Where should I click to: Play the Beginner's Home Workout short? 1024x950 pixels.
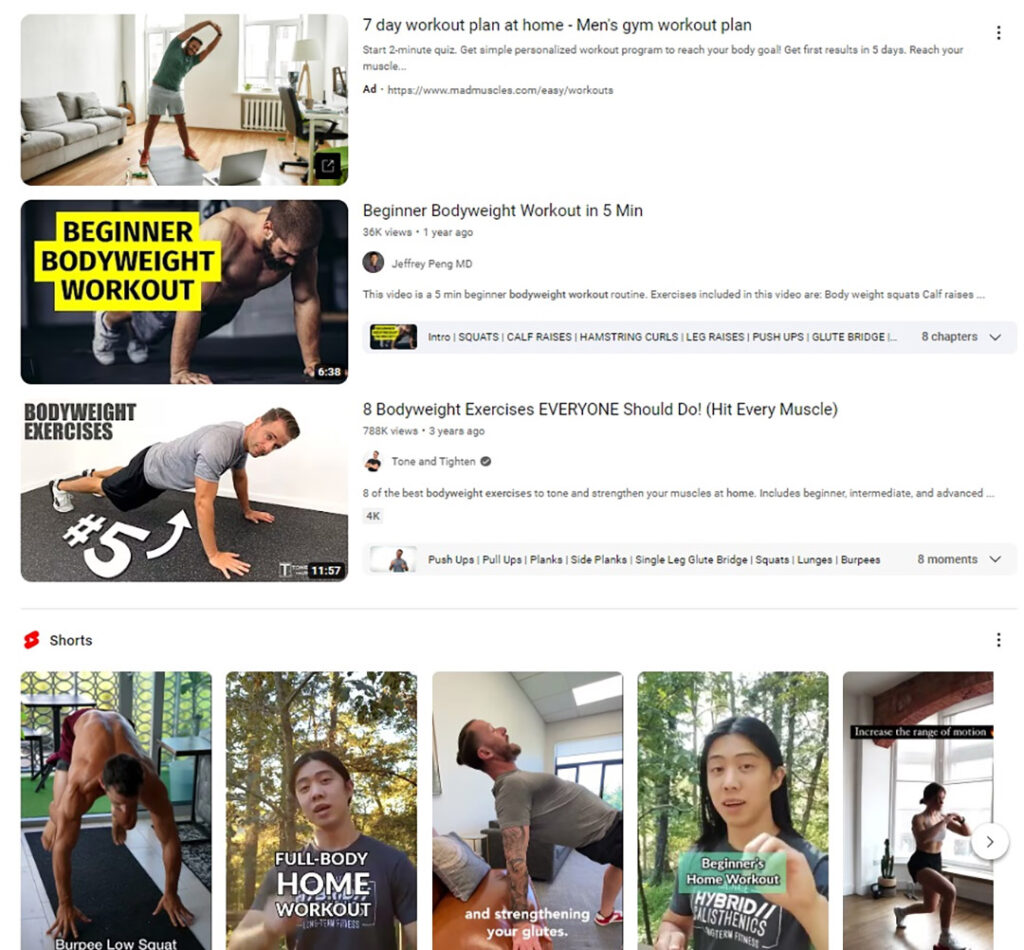click(x=733, y=810)
